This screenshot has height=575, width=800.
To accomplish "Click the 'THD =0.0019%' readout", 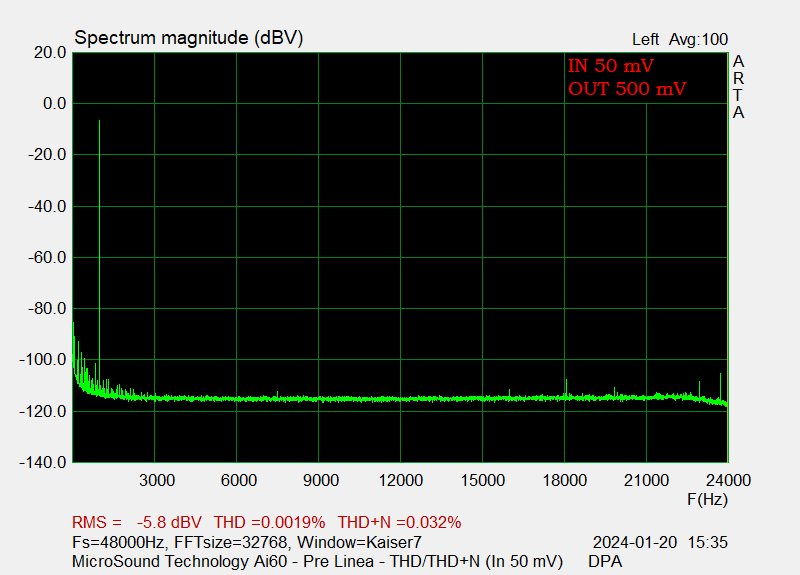I will [269, 522].
